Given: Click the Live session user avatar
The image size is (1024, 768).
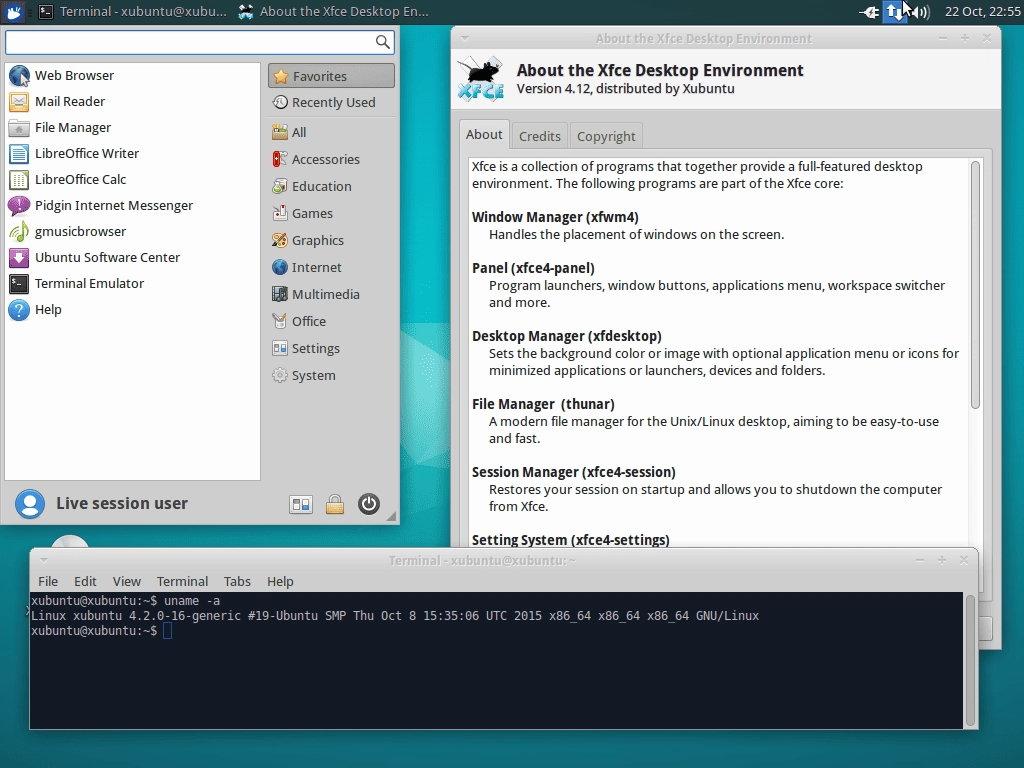Looking at the screenshot, I should [x=30, y=504].
